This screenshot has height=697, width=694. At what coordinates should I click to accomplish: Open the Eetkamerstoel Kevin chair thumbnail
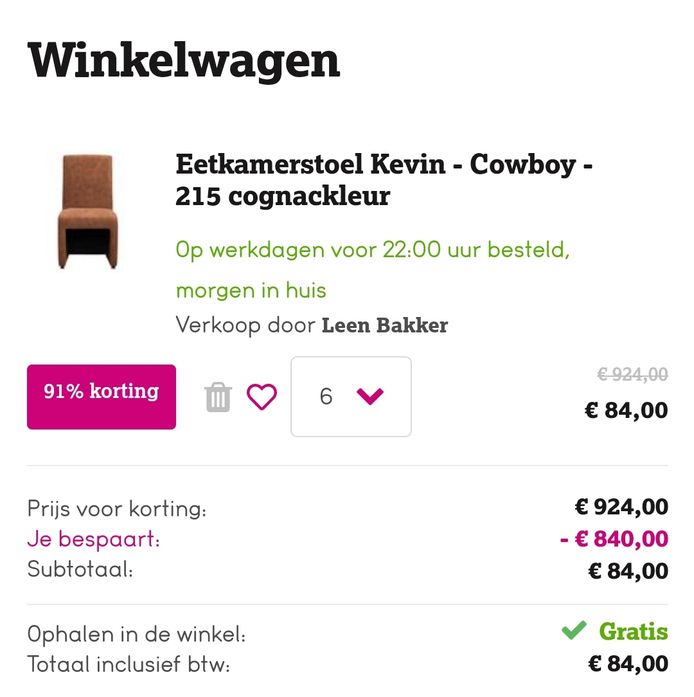point(88,212)
